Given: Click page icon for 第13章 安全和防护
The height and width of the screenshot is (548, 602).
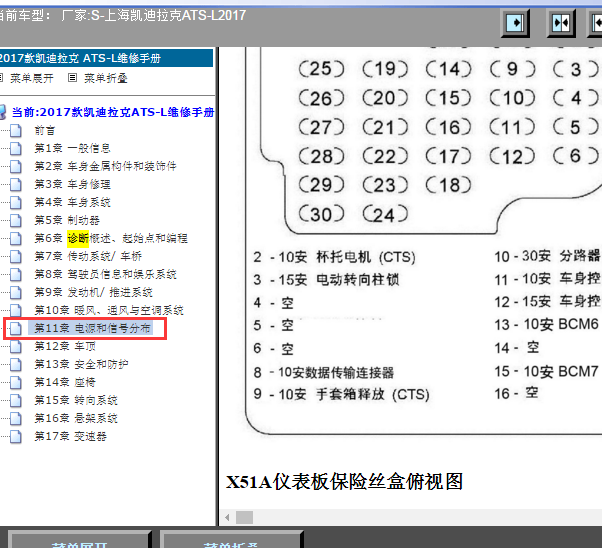Looking at the screenshot, I should [x=16, y=364].
